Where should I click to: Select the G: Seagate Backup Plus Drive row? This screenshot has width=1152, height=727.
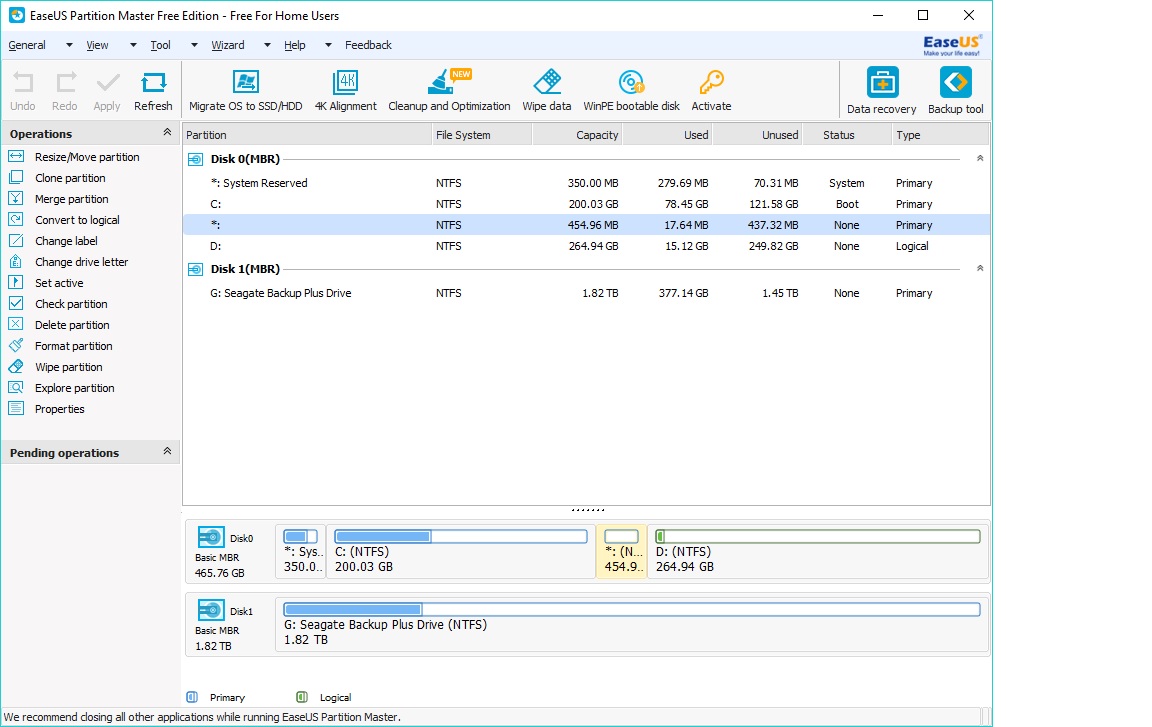click(586, 293)
